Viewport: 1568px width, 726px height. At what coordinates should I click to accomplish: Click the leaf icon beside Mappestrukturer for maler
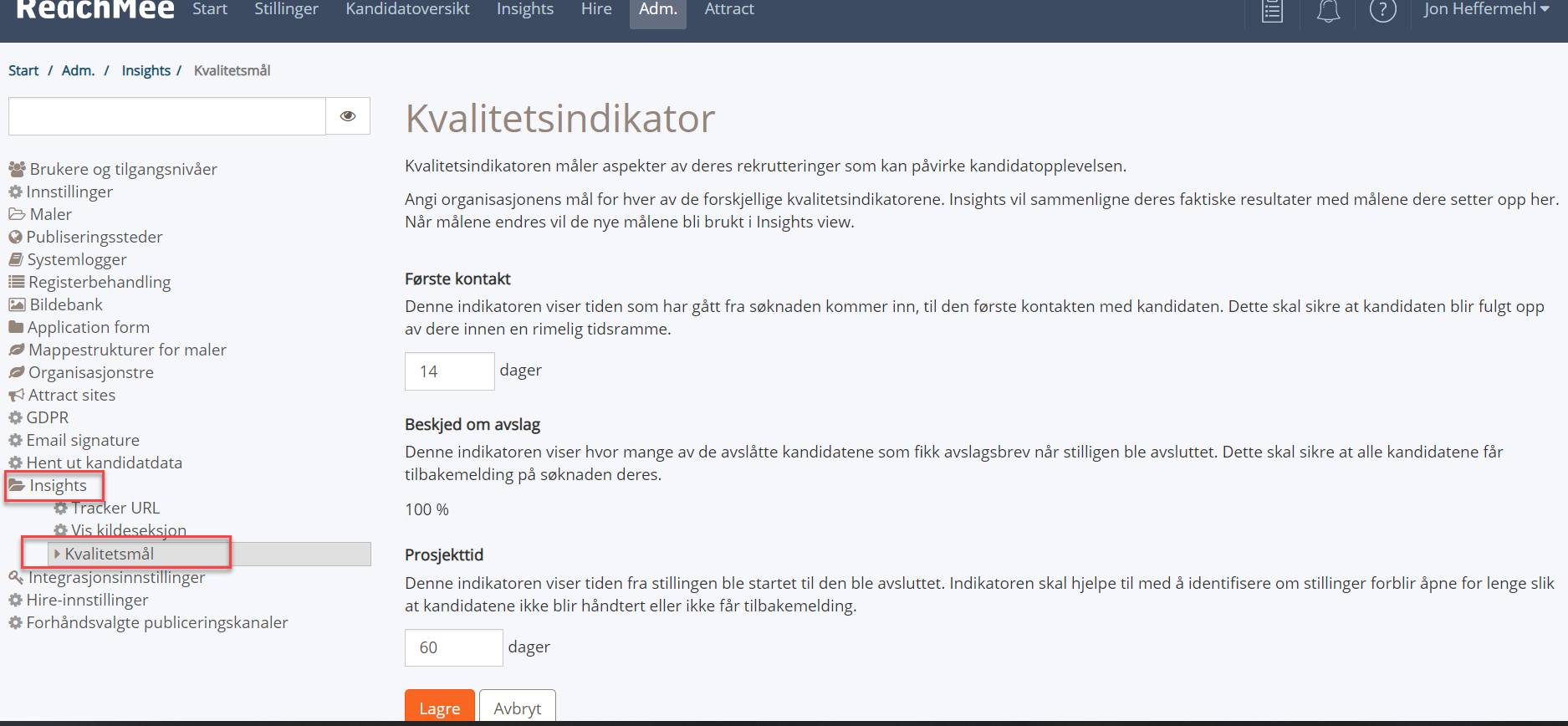pyautogui.click(x=17, y=350)
